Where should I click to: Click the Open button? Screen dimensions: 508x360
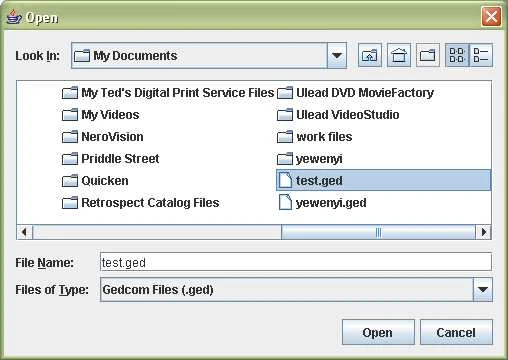(378, 332)
